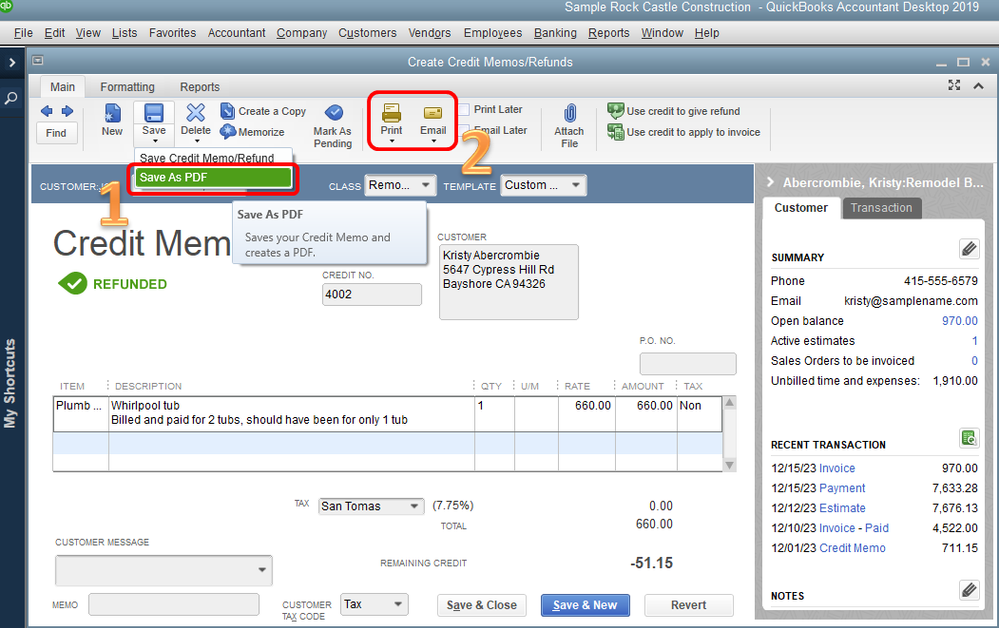
Task: Click Save & Close button
Action: coord(482,605)
